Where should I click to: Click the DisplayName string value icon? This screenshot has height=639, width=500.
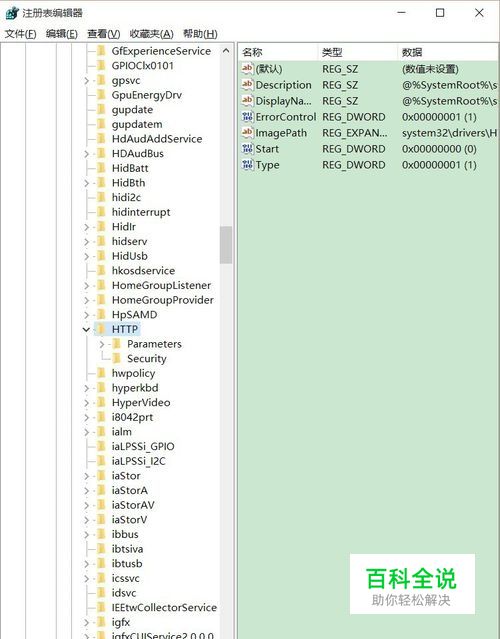click(247, 101)
